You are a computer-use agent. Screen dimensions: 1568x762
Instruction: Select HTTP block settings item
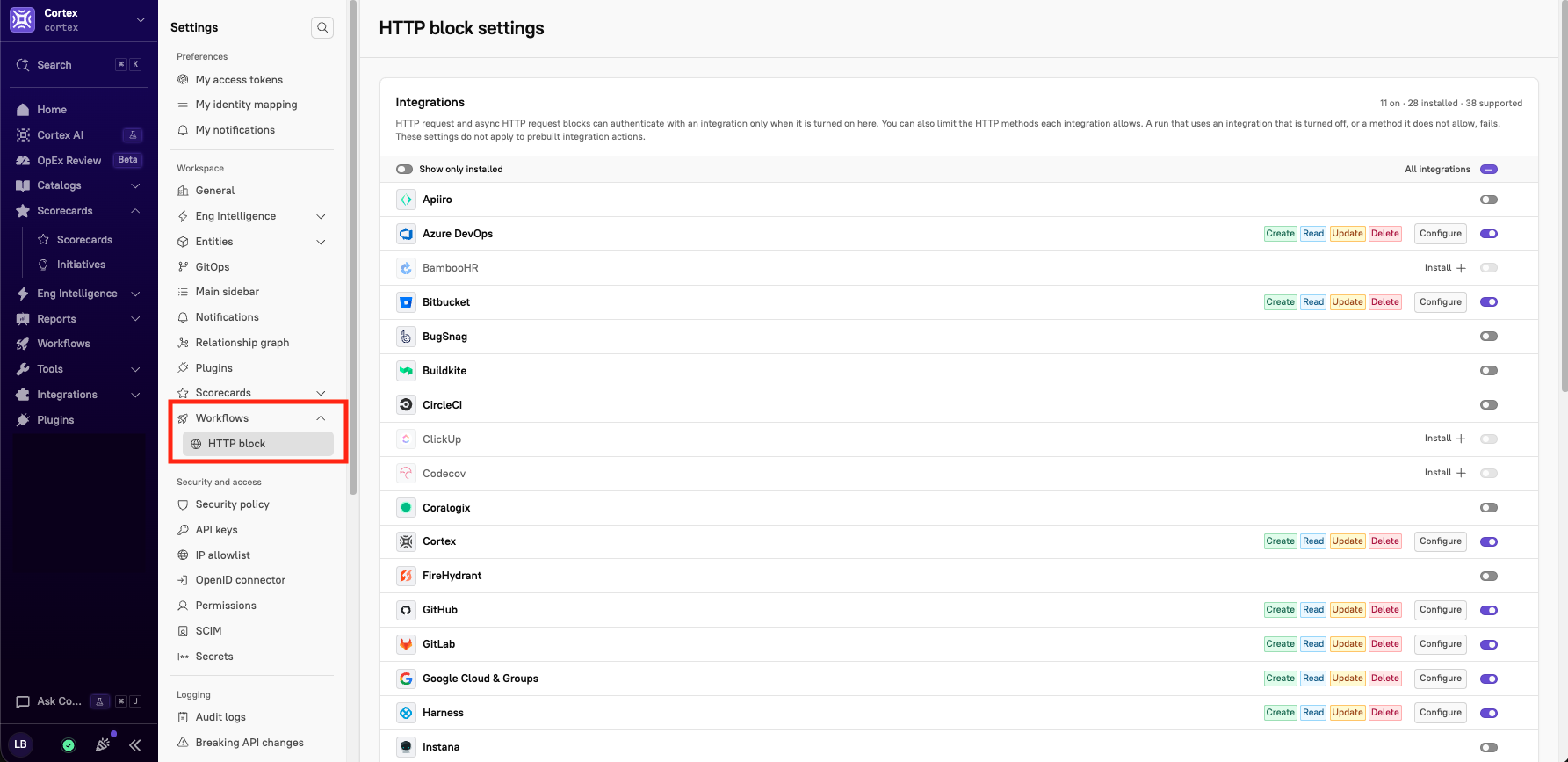[258, 444]
